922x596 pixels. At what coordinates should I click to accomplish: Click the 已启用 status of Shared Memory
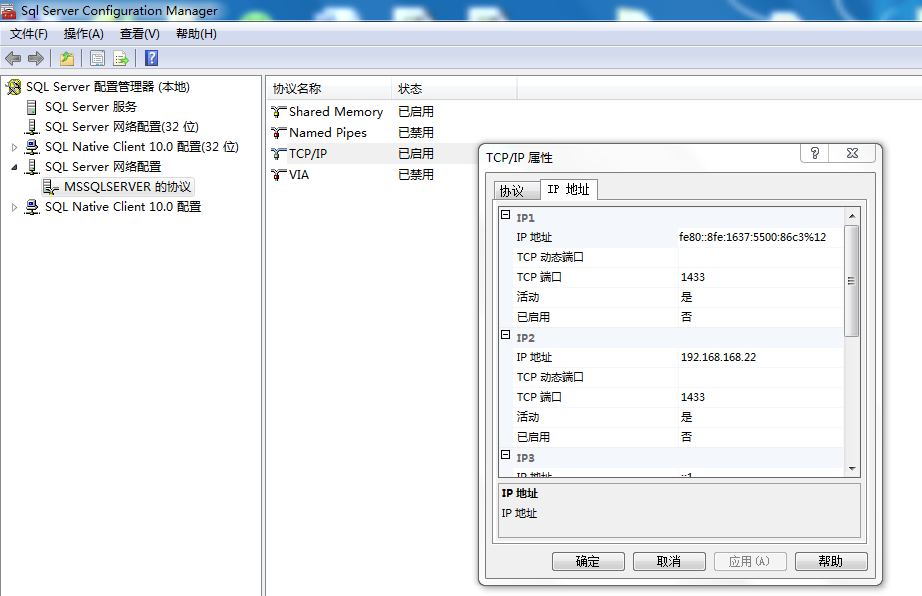pyautogui.click(x=416, y=112)
